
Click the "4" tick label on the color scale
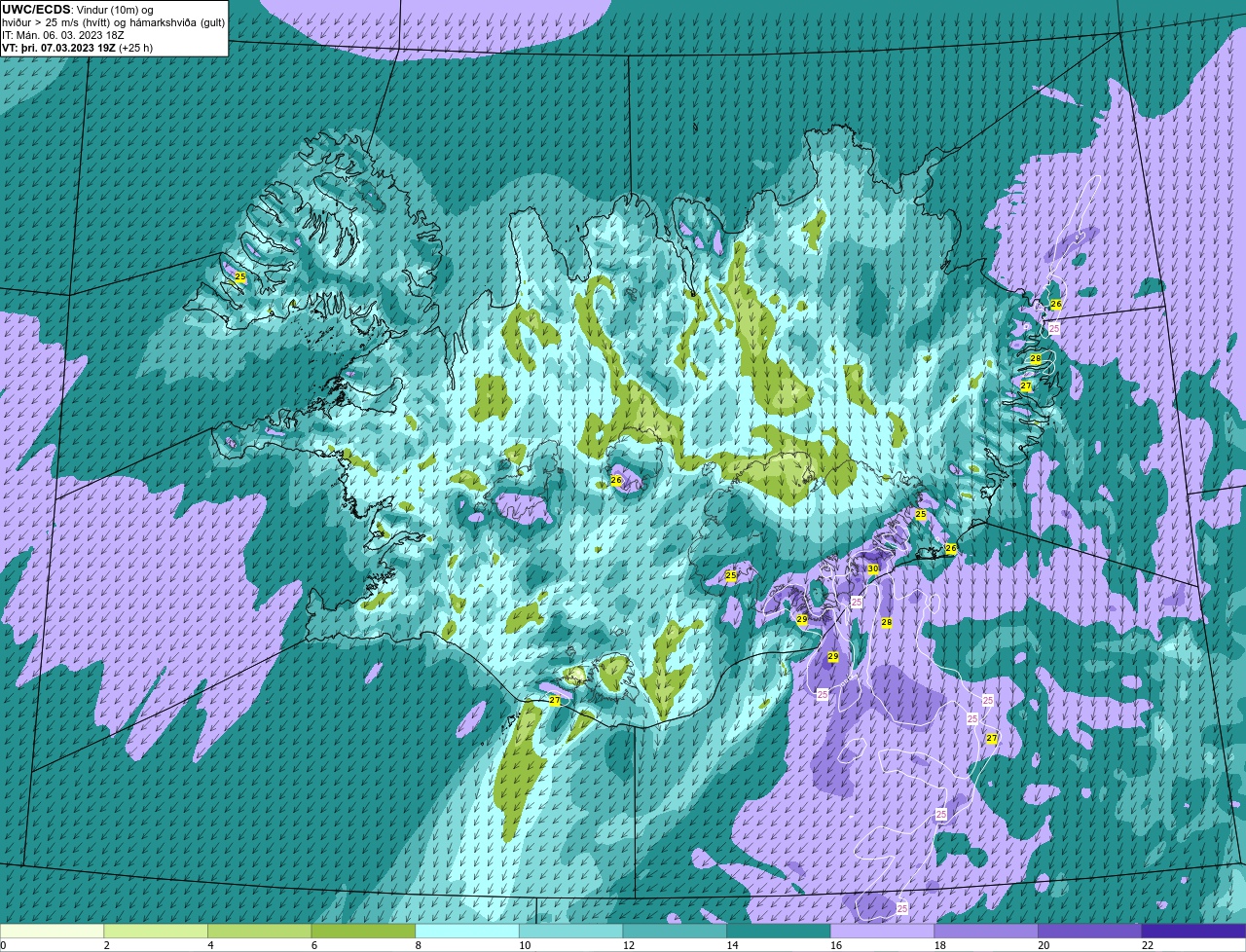point(208,945)
